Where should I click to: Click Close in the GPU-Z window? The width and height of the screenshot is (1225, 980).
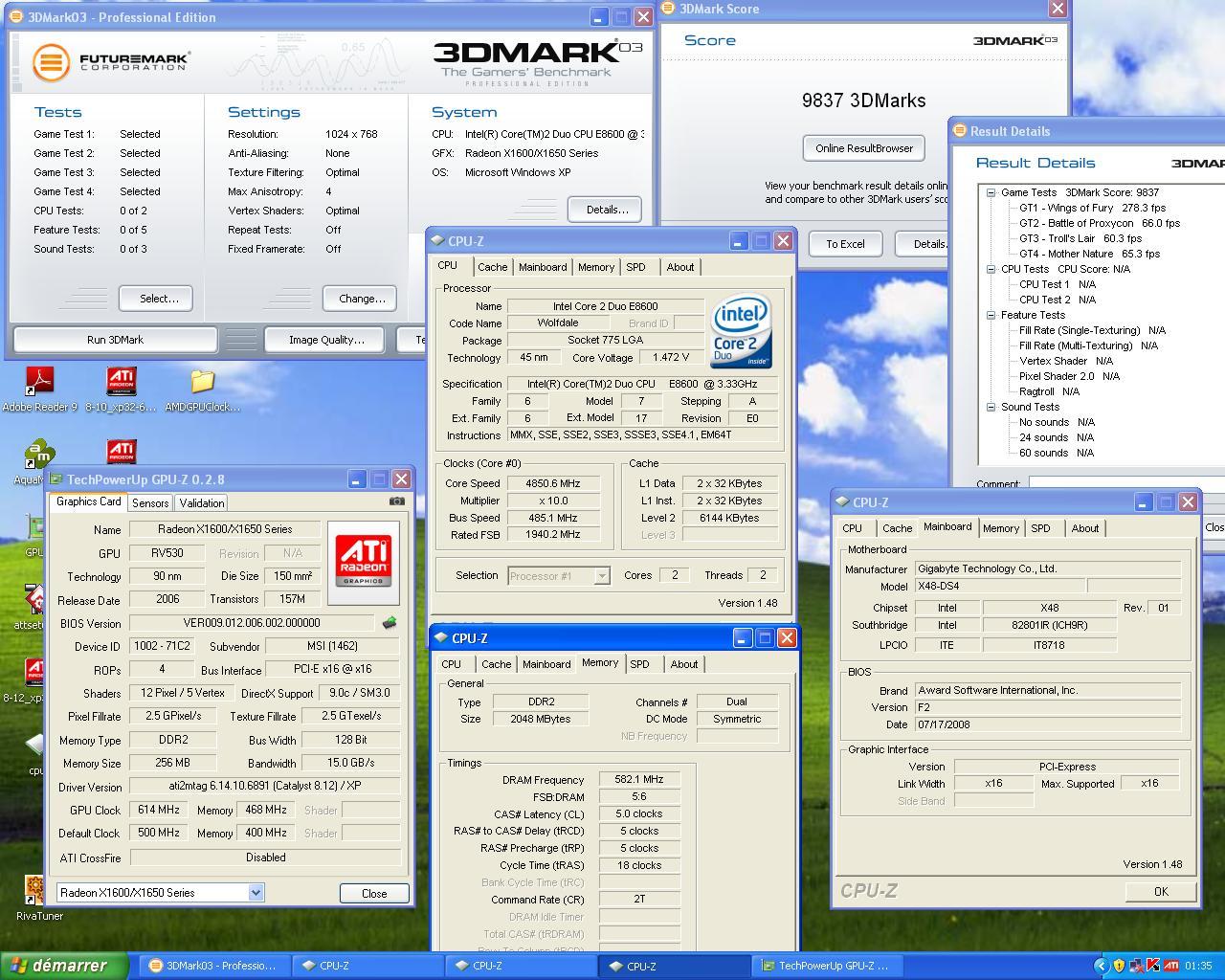[x=374, y=893]
